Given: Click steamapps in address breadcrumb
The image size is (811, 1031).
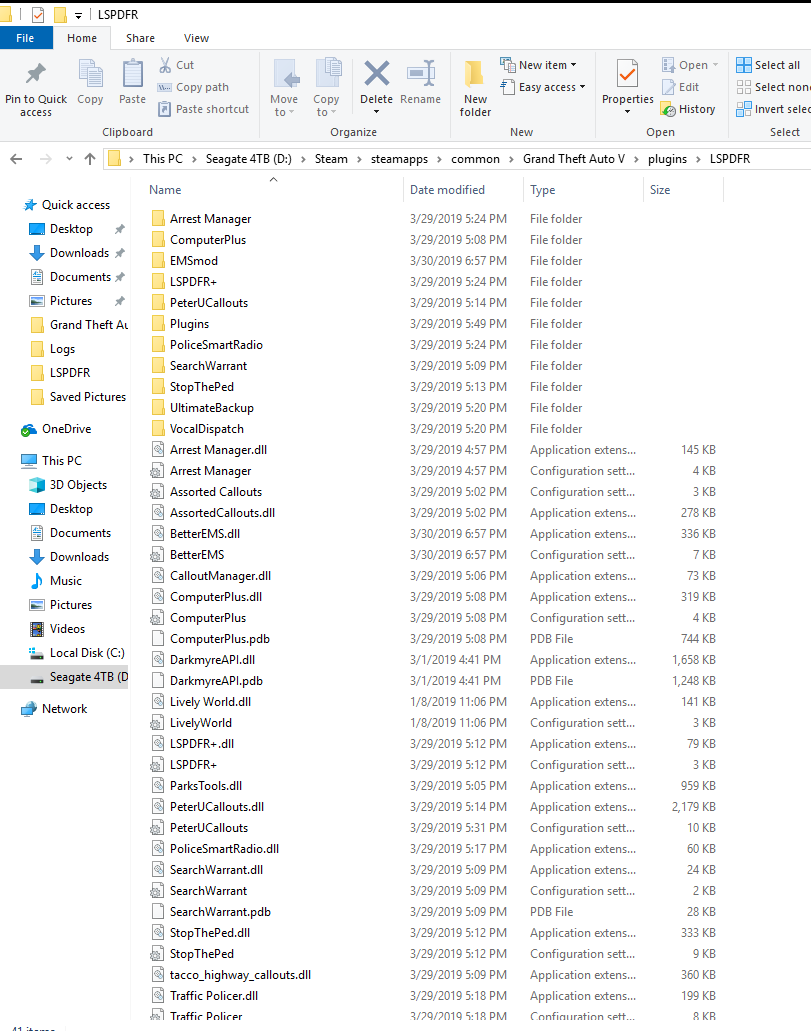Looking at the screenshot, I should [399, 158].
